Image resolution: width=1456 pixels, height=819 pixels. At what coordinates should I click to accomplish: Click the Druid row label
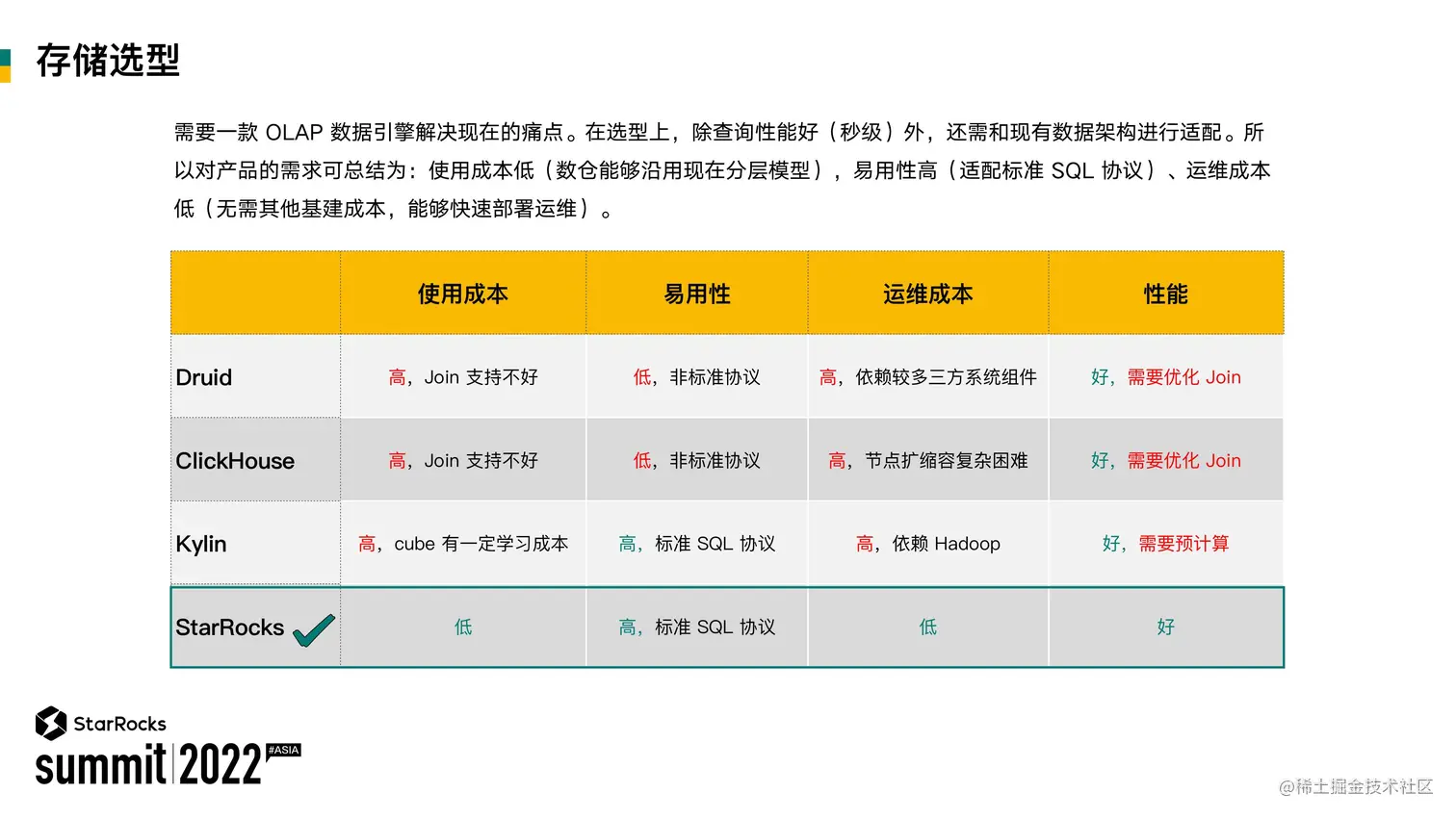tap(204, 377)
